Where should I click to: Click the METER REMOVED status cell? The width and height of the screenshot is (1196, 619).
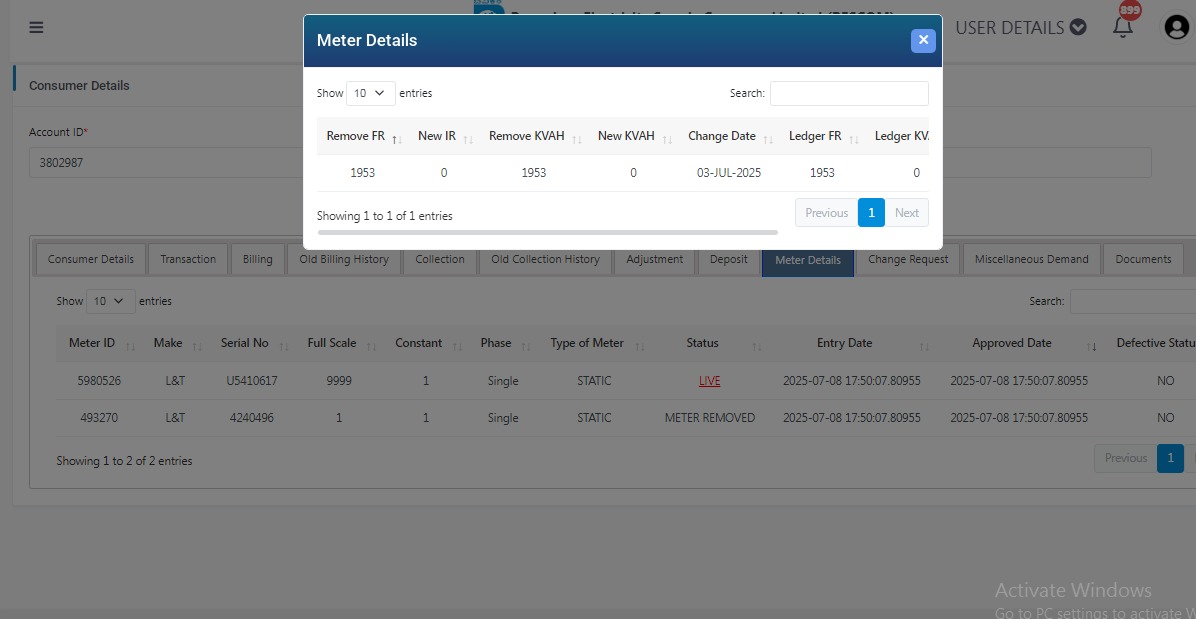[709, 418]
